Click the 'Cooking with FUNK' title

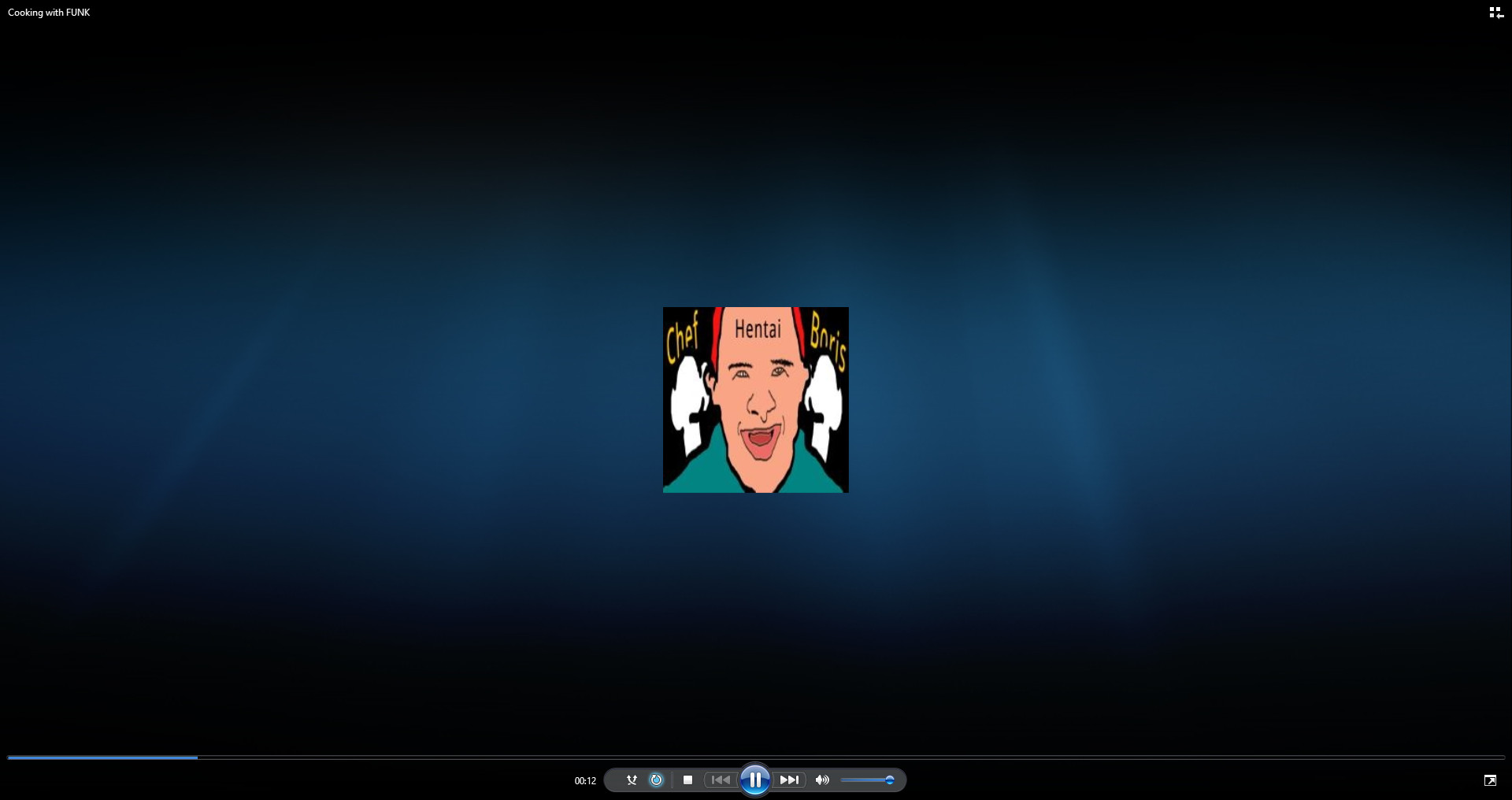49,13
